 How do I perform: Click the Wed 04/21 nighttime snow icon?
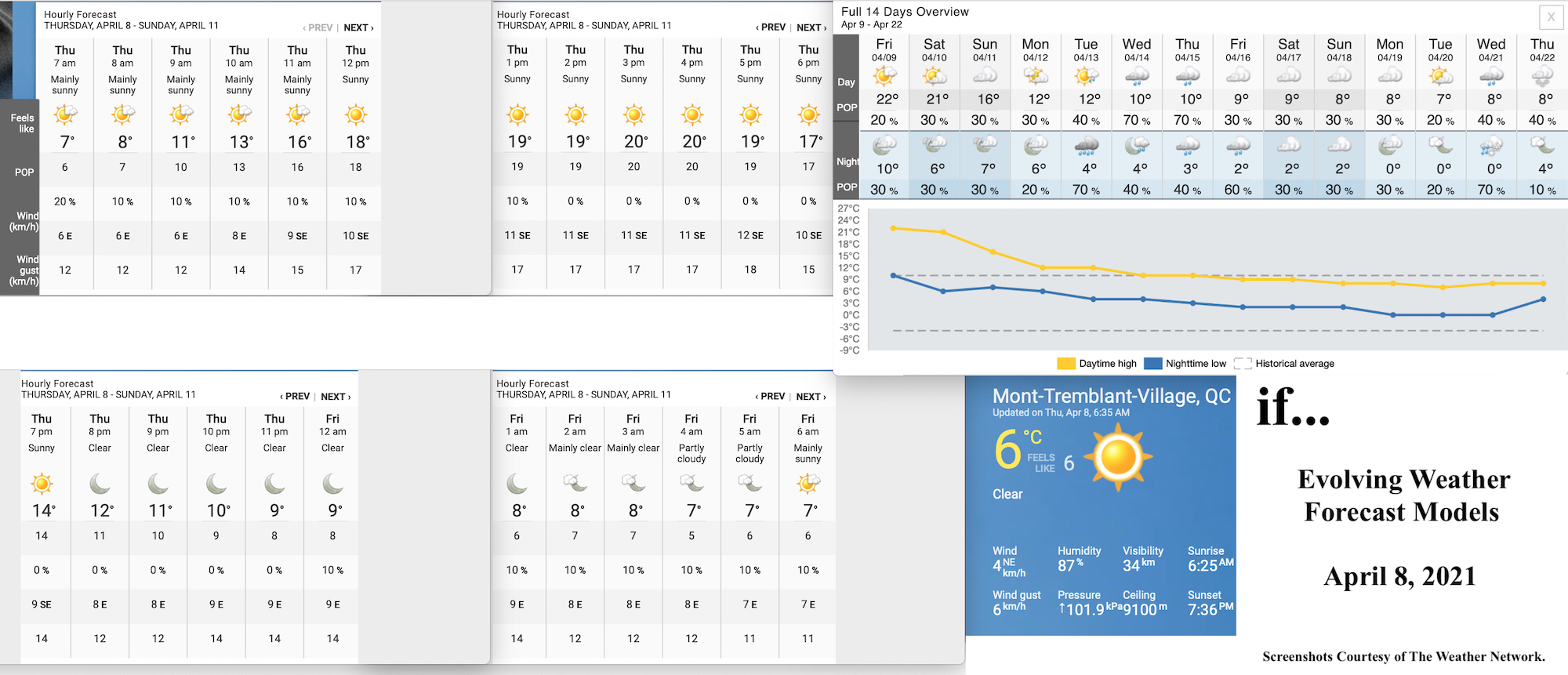click(x=1491, y=146)
